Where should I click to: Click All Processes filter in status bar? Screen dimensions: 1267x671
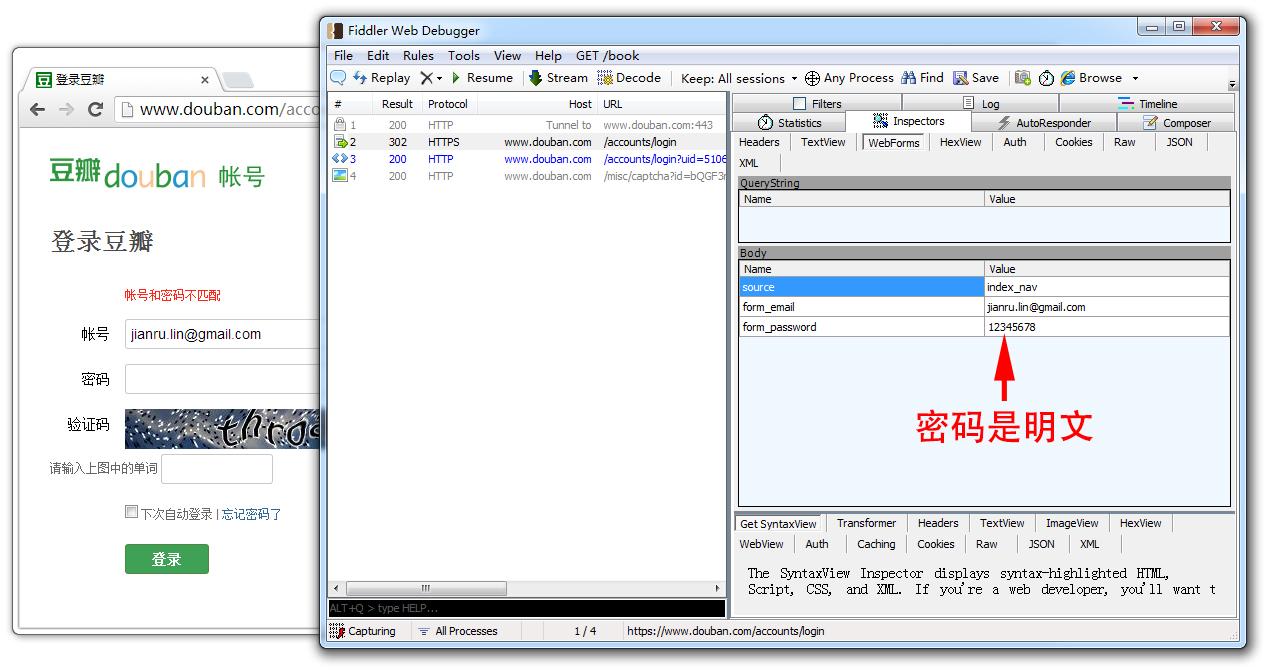[458, 631]
